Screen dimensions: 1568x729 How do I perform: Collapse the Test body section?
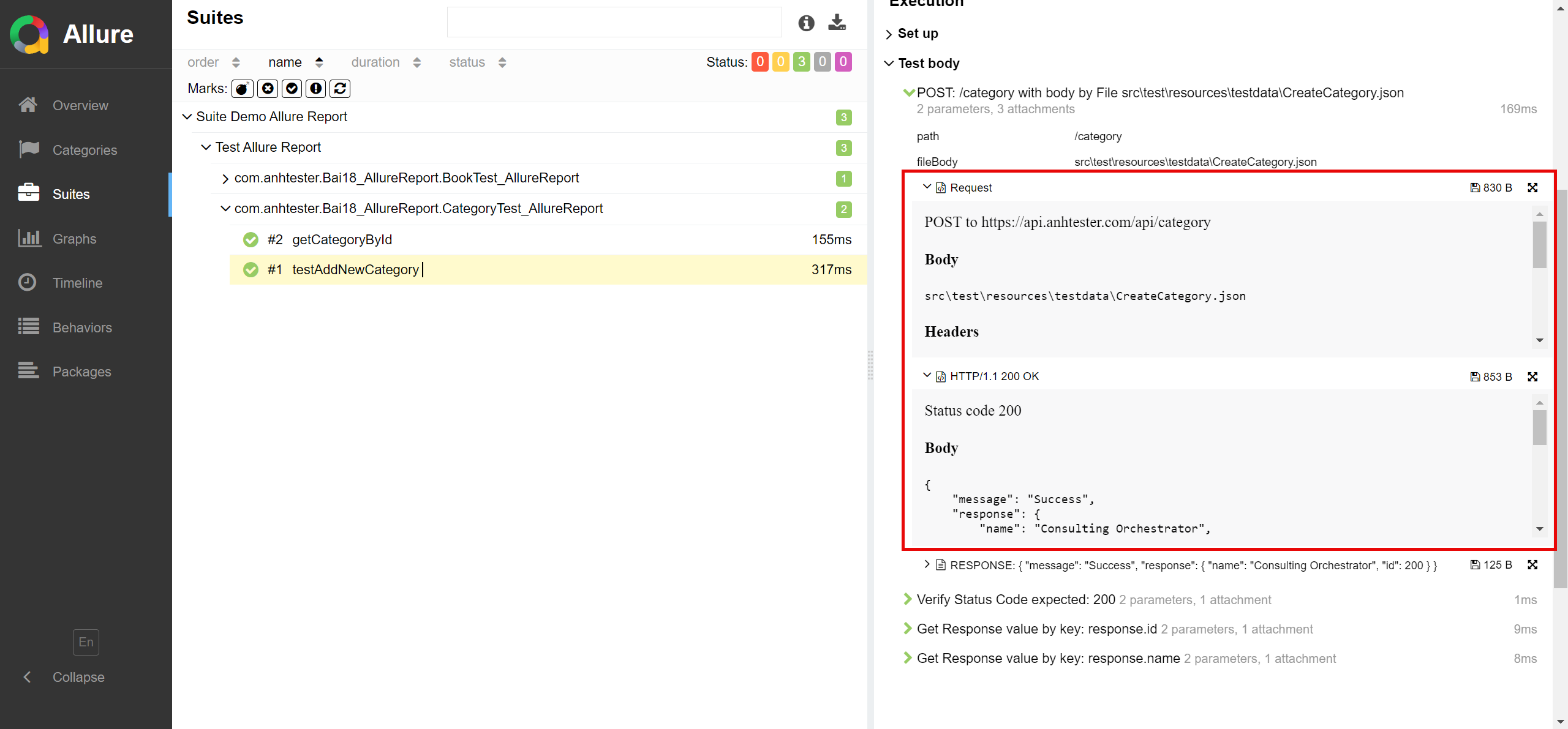pyautogui.click(x=922, y=64)
